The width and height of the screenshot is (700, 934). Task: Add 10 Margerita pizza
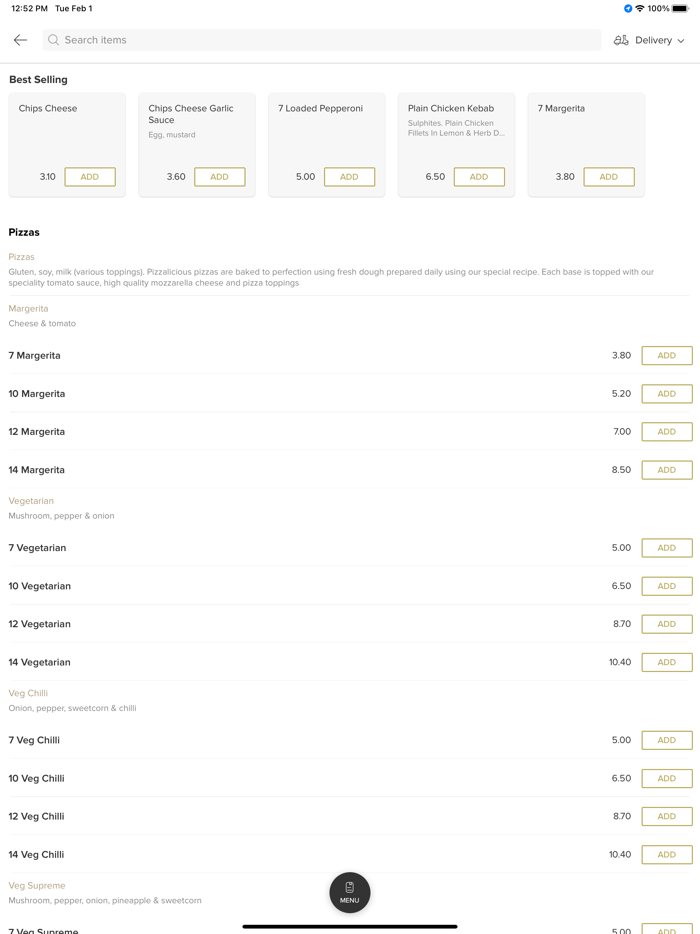pos(667,394)
